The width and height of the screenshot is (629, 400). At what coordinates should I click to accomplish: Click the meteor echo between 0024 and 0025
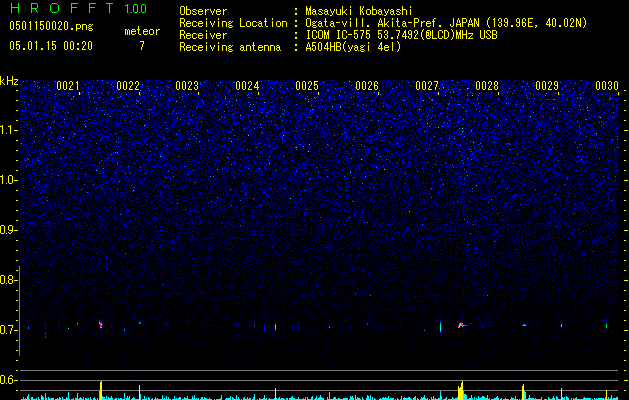tap(276, 327)
